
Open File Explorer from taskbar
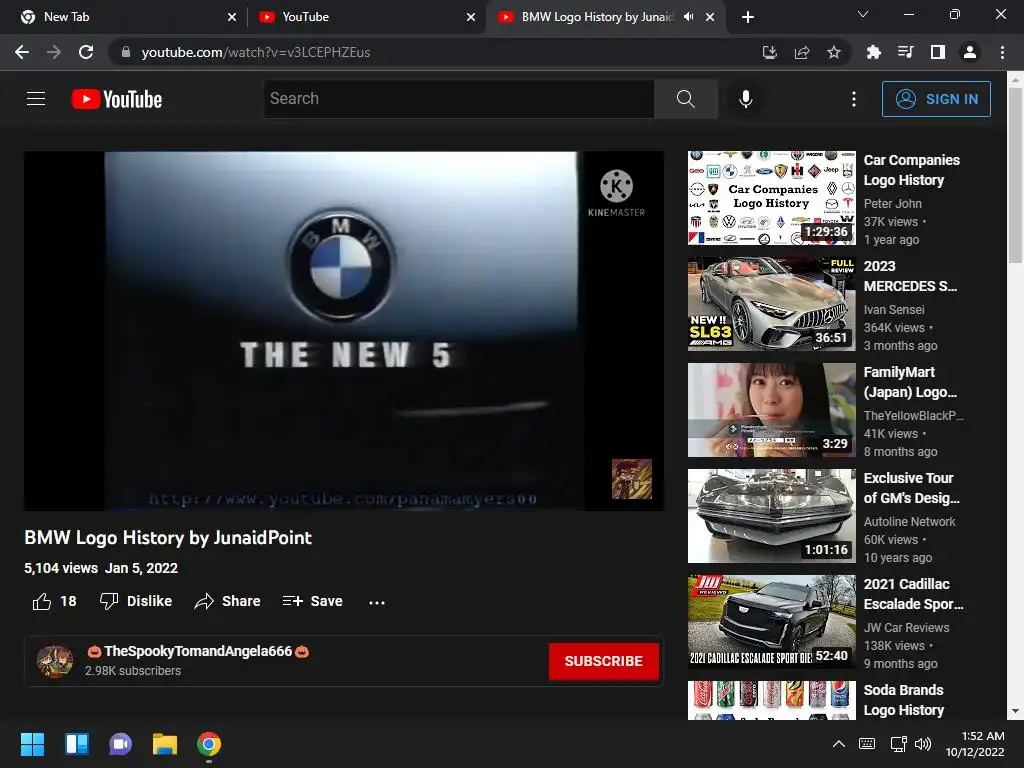165,744
